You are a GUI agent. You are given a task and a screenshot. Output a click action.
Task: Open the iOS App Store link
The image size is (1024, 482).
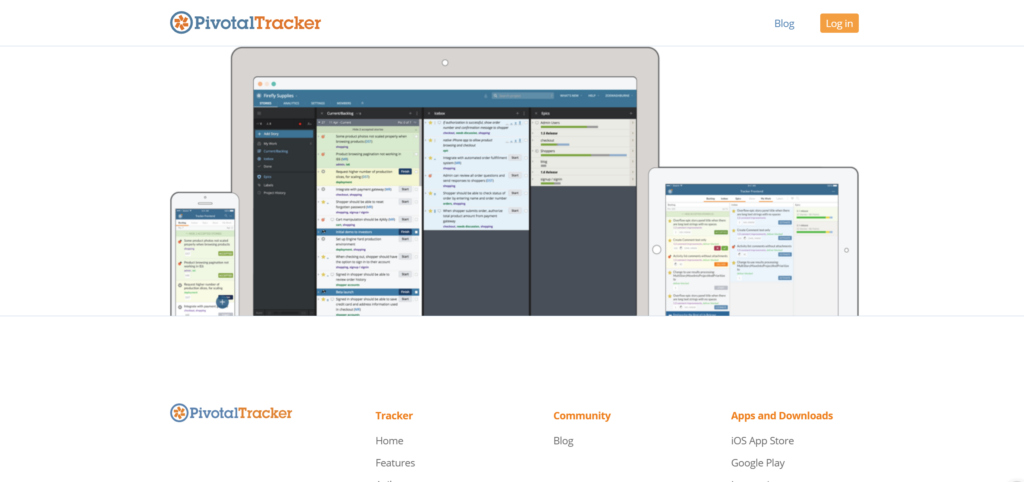coord(762,441)
